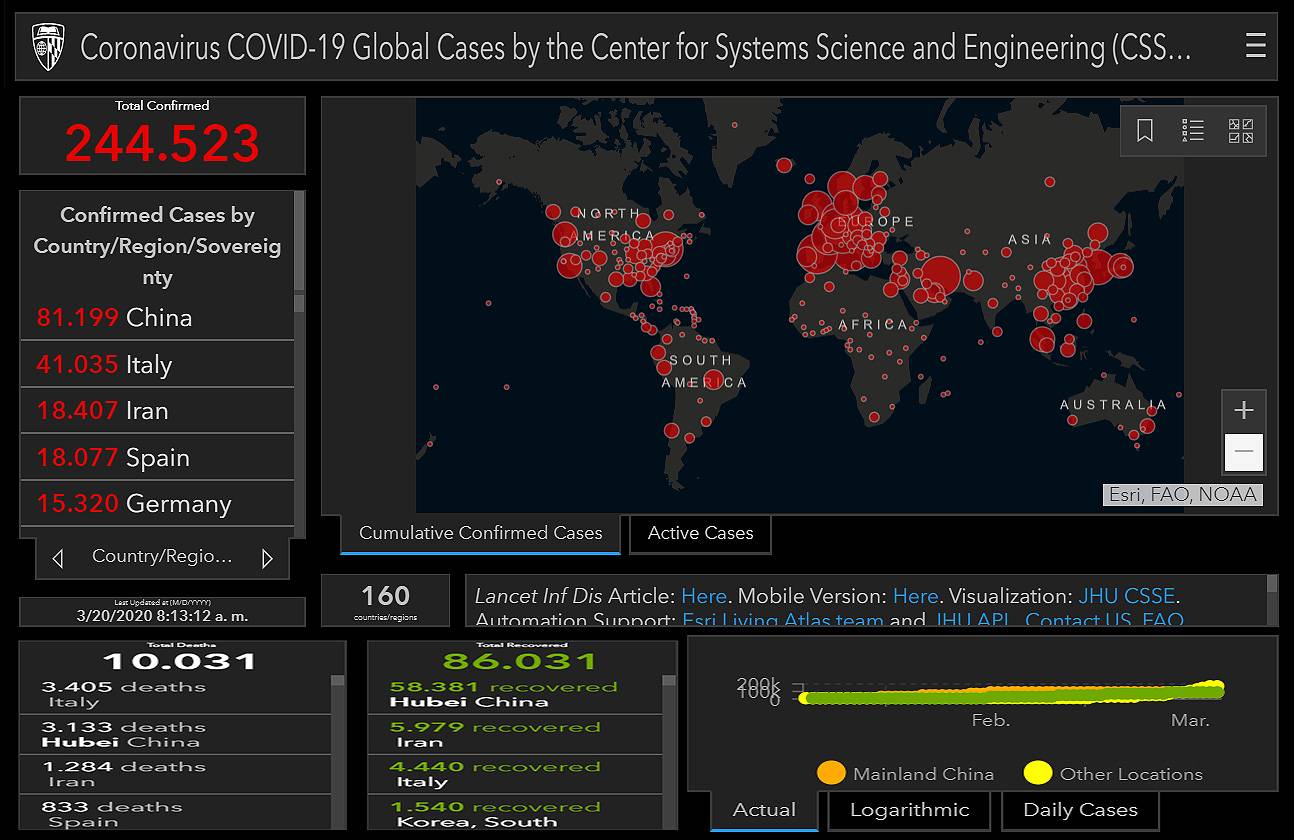The image size is (1294, 840).
Task: Select Iran row with 1.284 deaths
Action: click(x=175, y=774)
